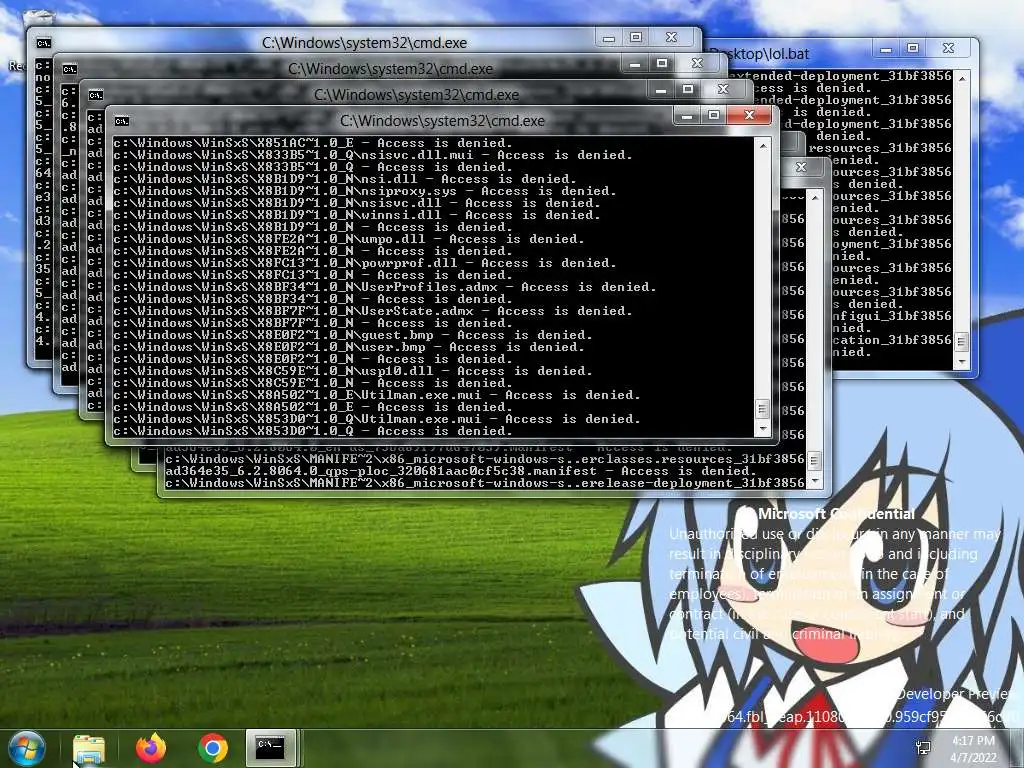Open the Windows Start menu orb

pos(27,748)
